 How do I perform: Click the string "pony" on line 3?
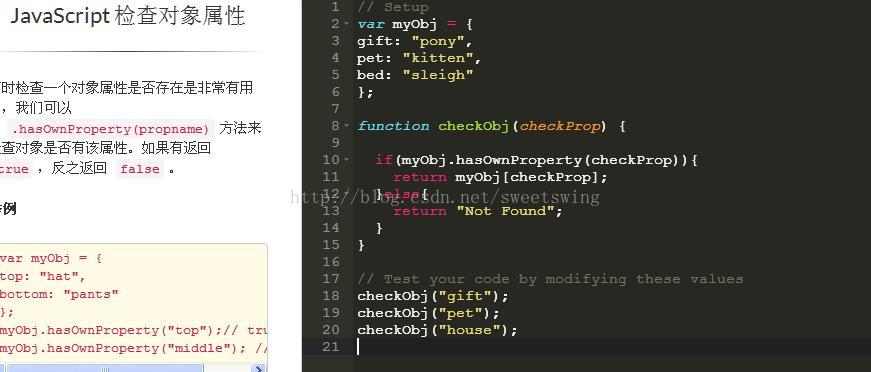coord(437,41)
